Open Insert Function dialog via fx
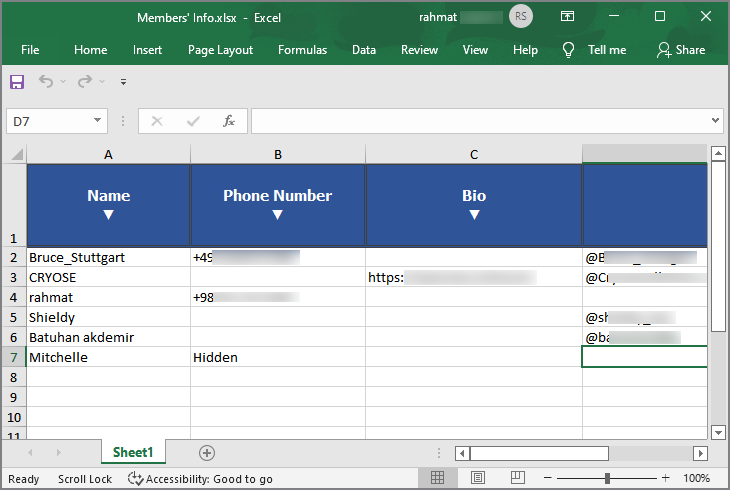Screen dimensions: 730x490 pos(229,121)
